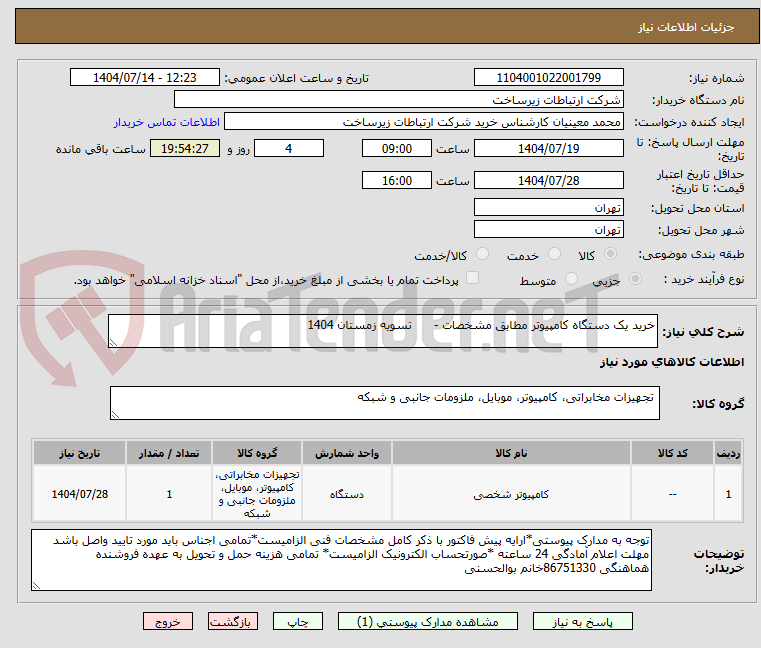Click the 1404/07/28 need date cell
761x648 pixels.
[80, 494]
